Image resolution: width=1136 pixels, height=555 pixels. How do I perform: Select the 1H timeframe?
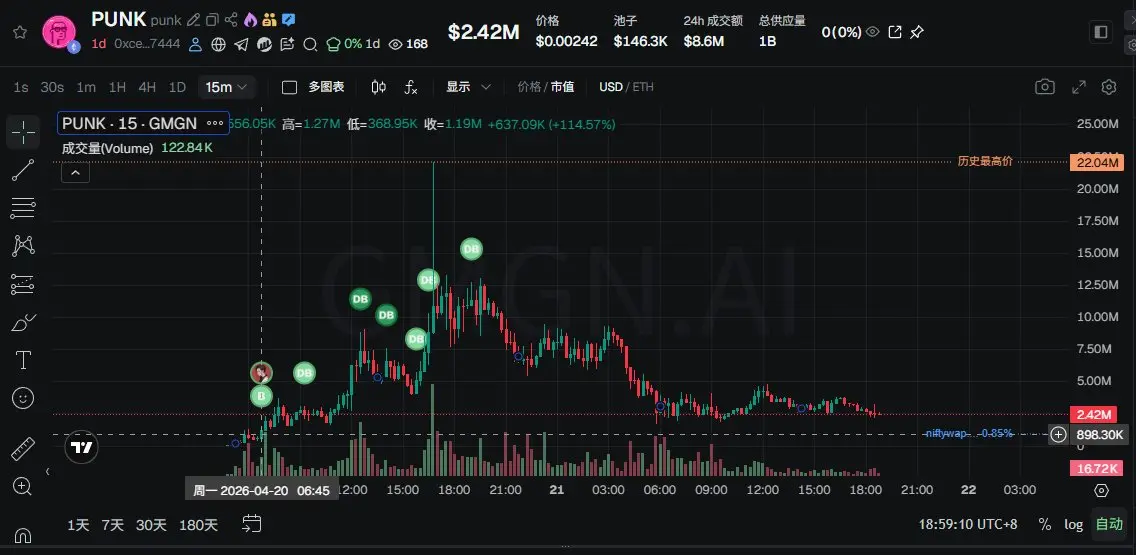117,88
